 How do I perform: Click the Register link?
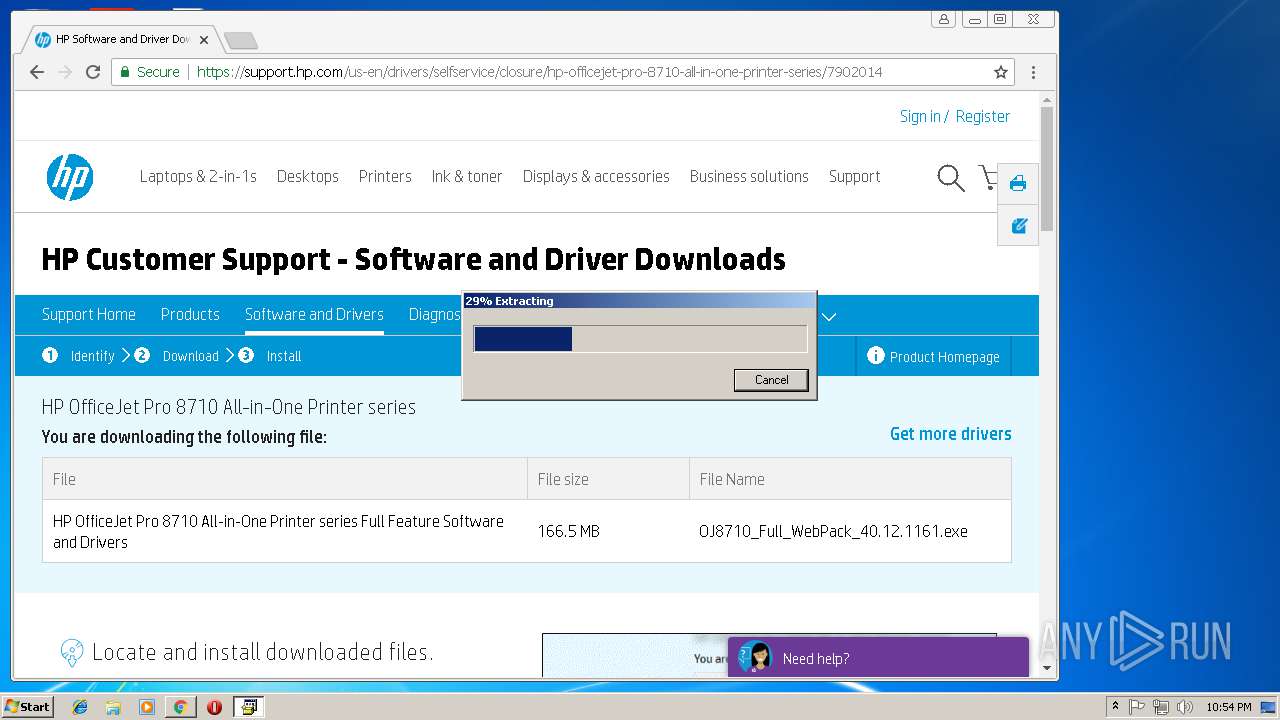tap(983, 116)
